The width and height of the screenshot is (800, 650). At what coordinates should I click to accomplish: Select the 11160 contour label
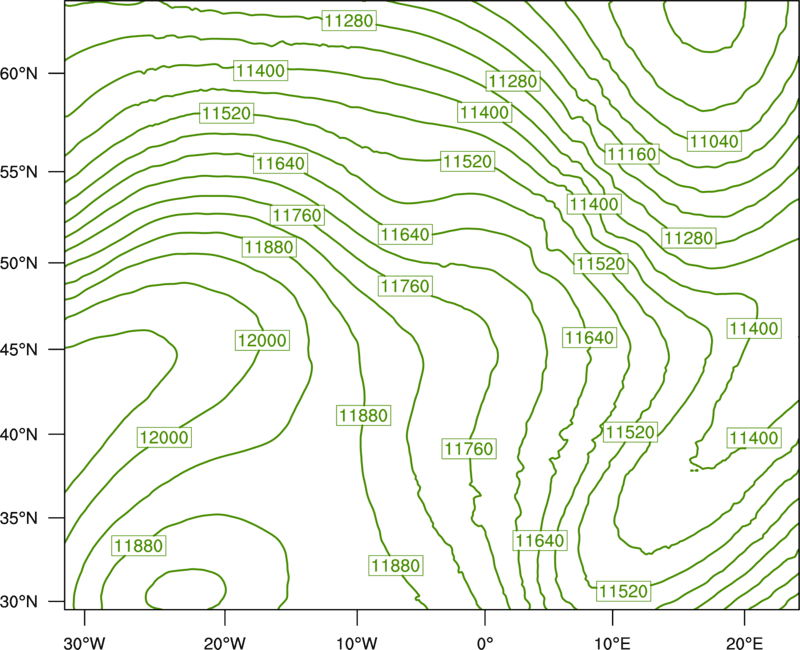click(632, 154)
